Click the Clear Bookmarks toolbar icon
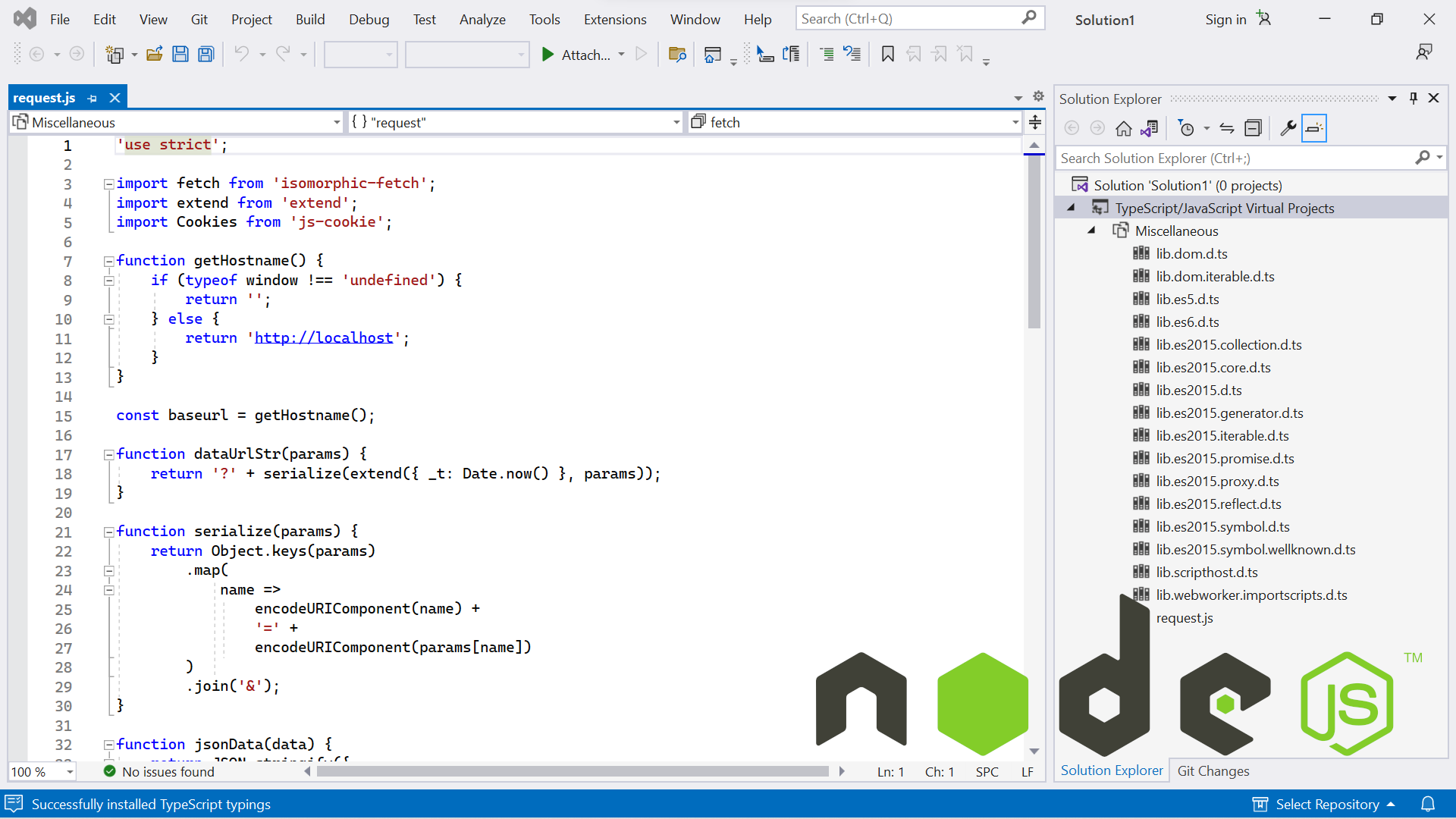The width and height of the screenshot is (1456, 819). point(965,55)
